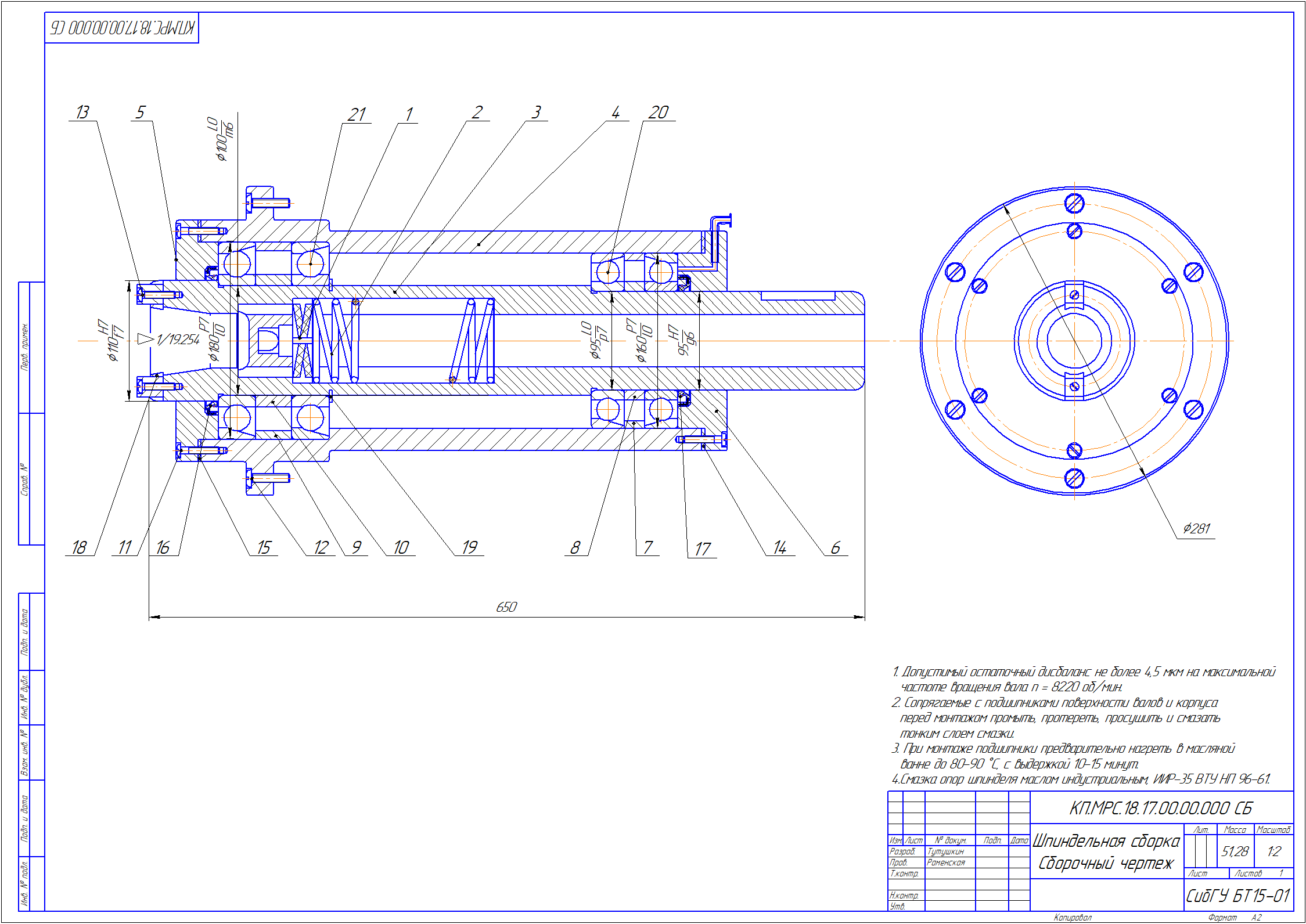Click the Тутушкин developer name cell
The image size is (1306, 924).
click(946, 851)
